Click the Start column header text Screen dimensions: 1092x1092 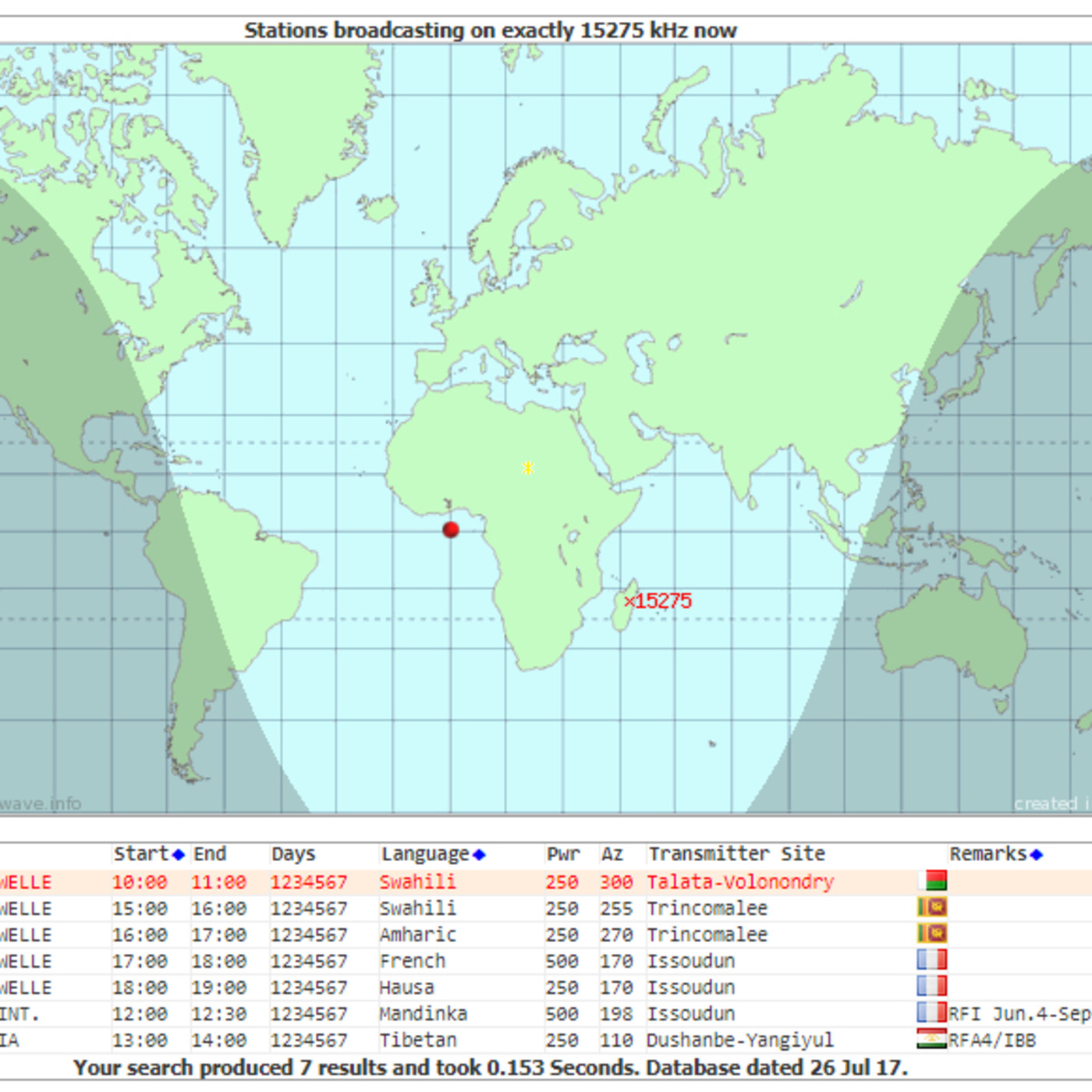(141, 854)
